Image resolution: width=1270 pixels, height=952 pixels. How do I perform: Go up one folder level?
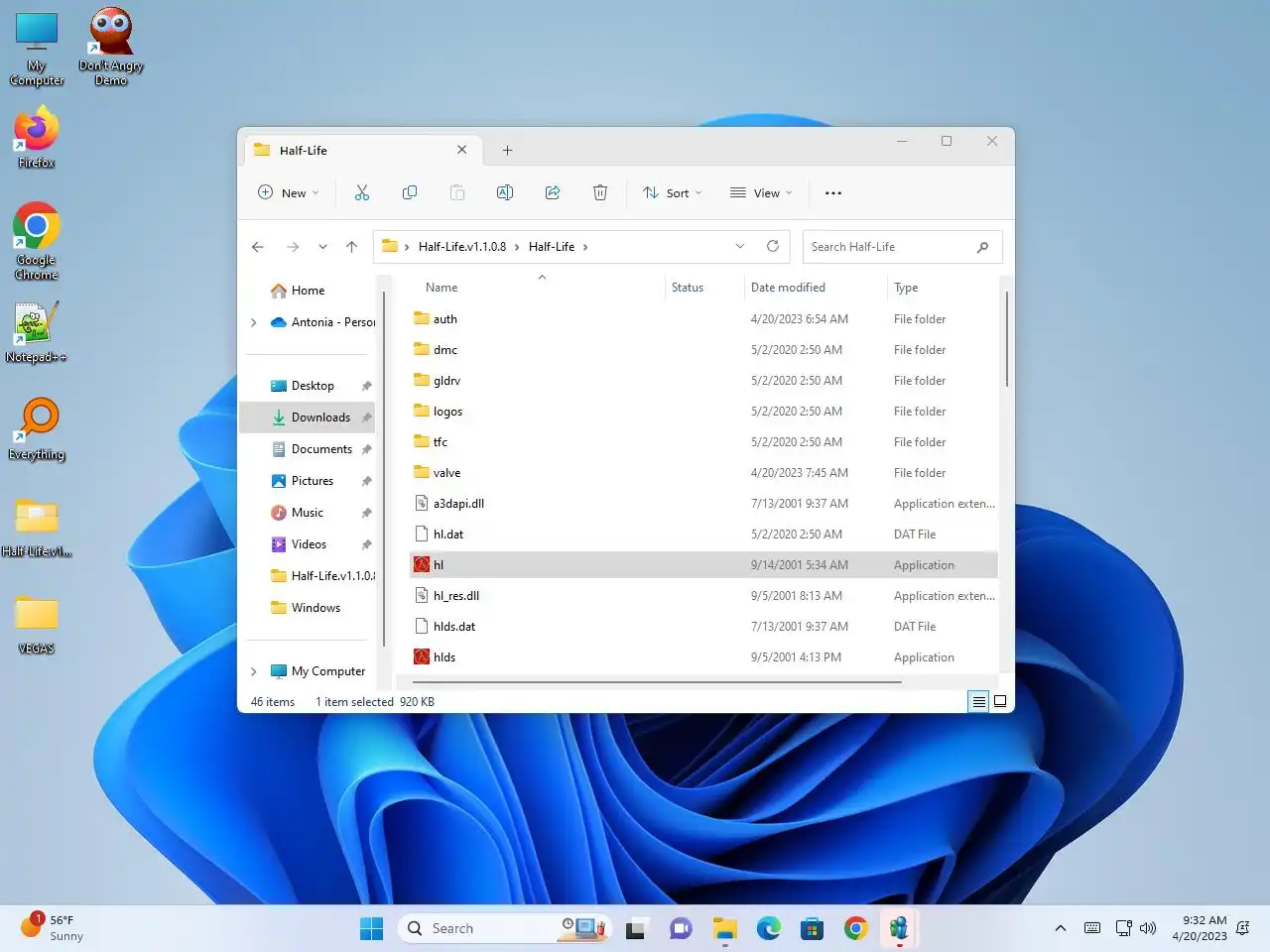[x=351, y=247]
